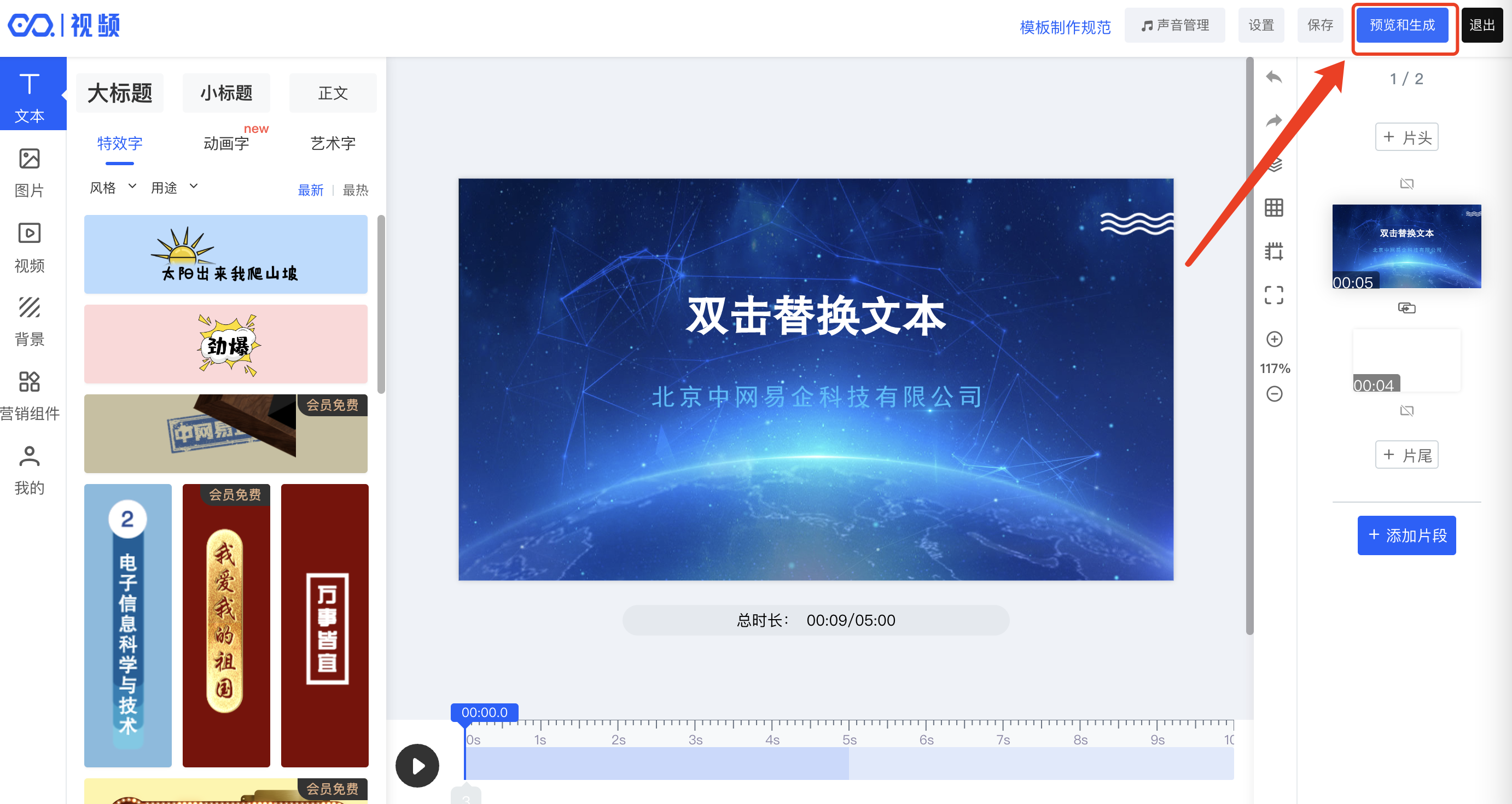Click transition icon below the 00:04 clip
The width and height of the screenshot is (1512, 804).
(x=1406, y=410)
